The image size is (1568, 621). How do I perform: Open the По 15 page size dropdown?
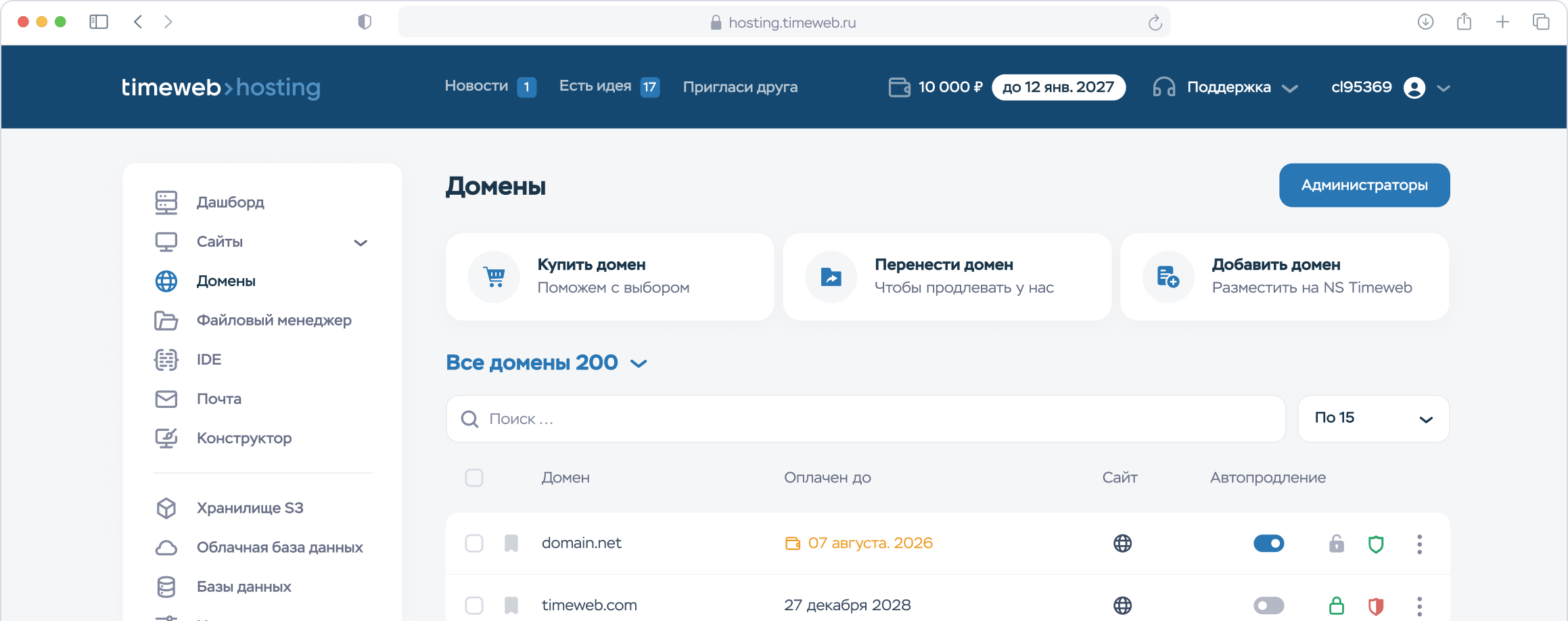(1373, 419)
